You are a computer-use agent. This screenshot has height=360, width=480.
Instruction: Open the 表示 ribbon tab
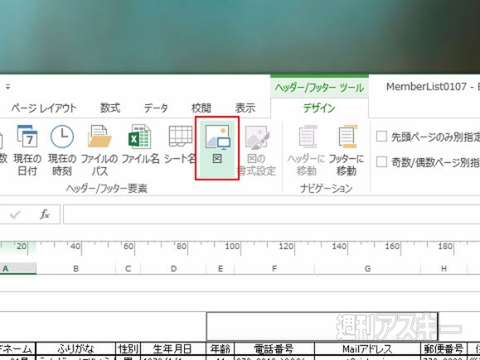tap(245, 108)
